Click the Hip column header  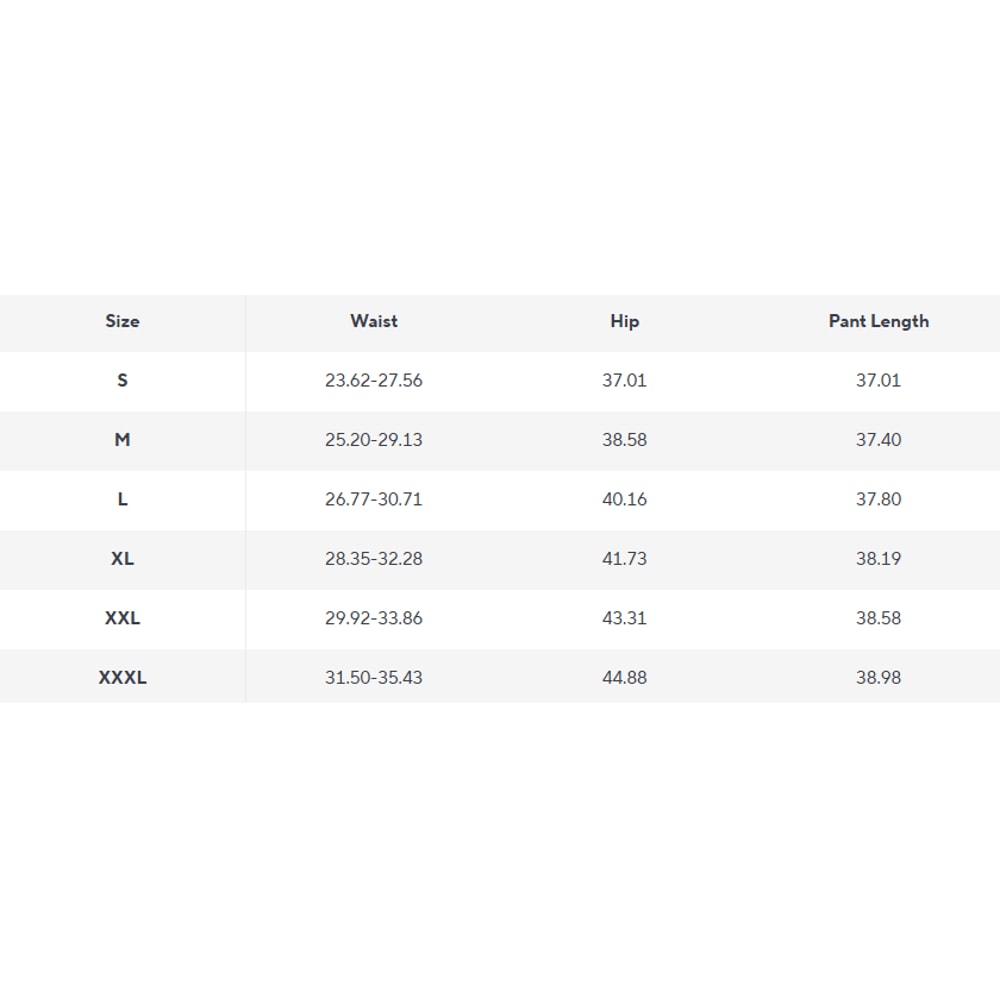pyautogui.click(x=624, y=321)
